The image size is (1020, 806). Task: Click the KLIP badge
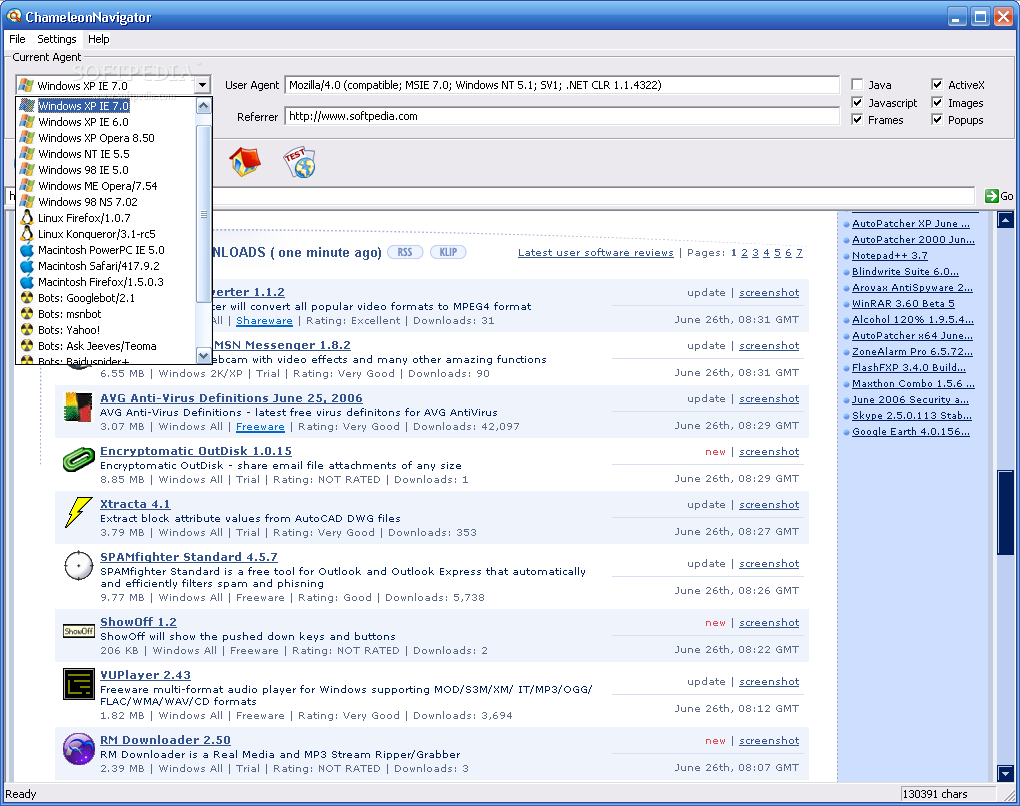tap(448, 252)
